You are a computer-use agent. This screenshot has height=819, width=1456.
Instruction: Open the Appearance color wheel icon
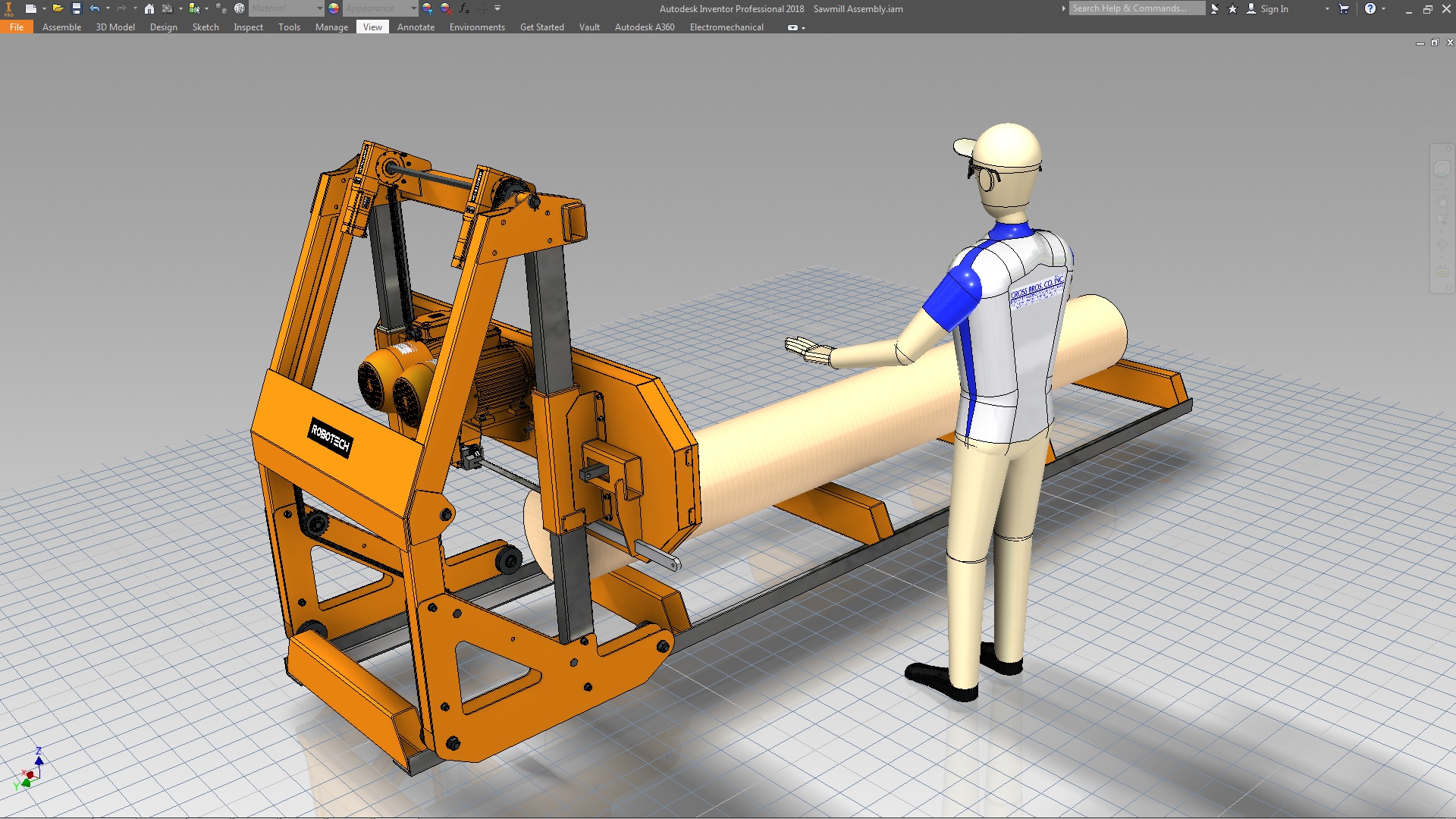334,8
